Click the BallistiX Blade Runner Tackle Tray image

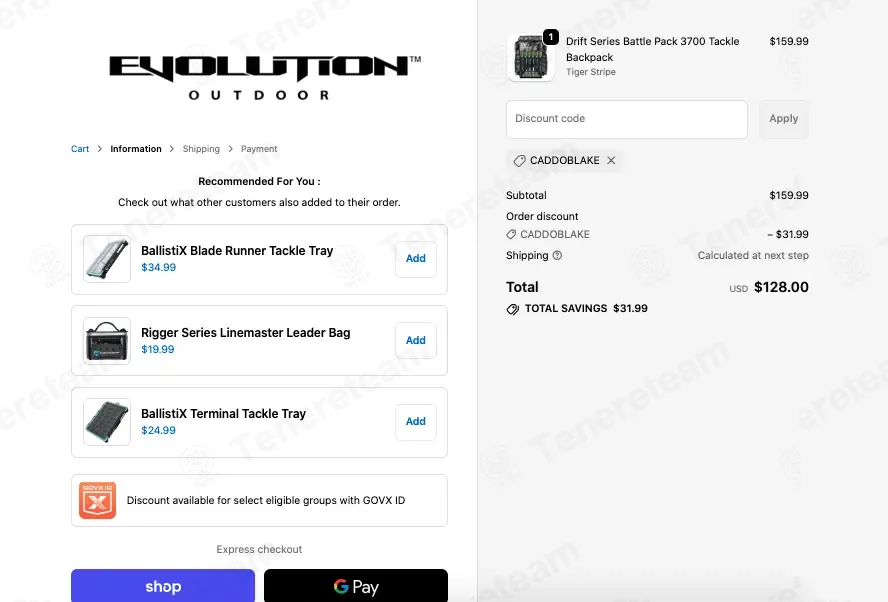point(107,259)
